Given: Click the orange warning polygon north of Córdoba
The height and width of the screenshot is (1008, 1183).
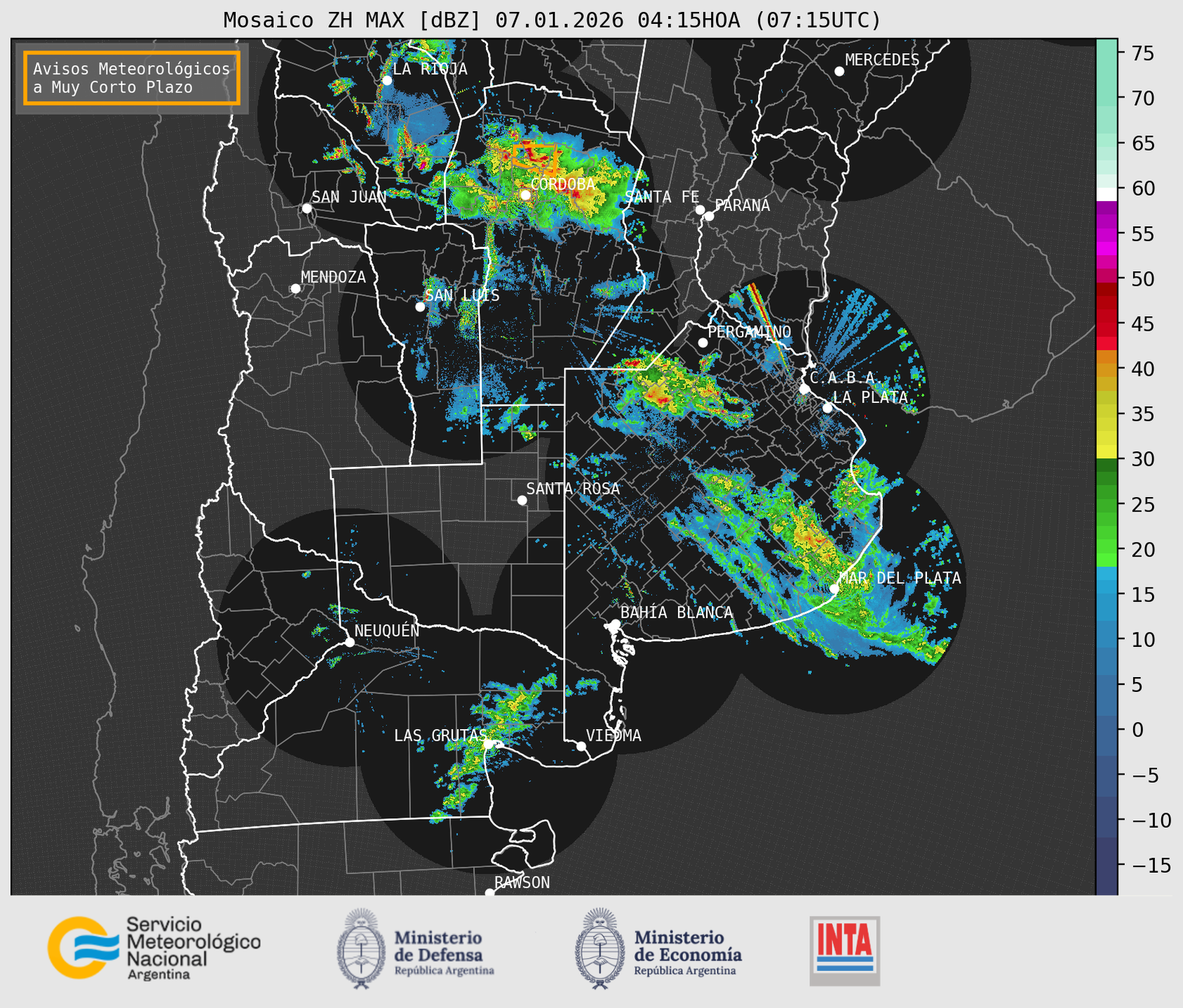Looking at the screenshot, I should (x=535, y=159).
